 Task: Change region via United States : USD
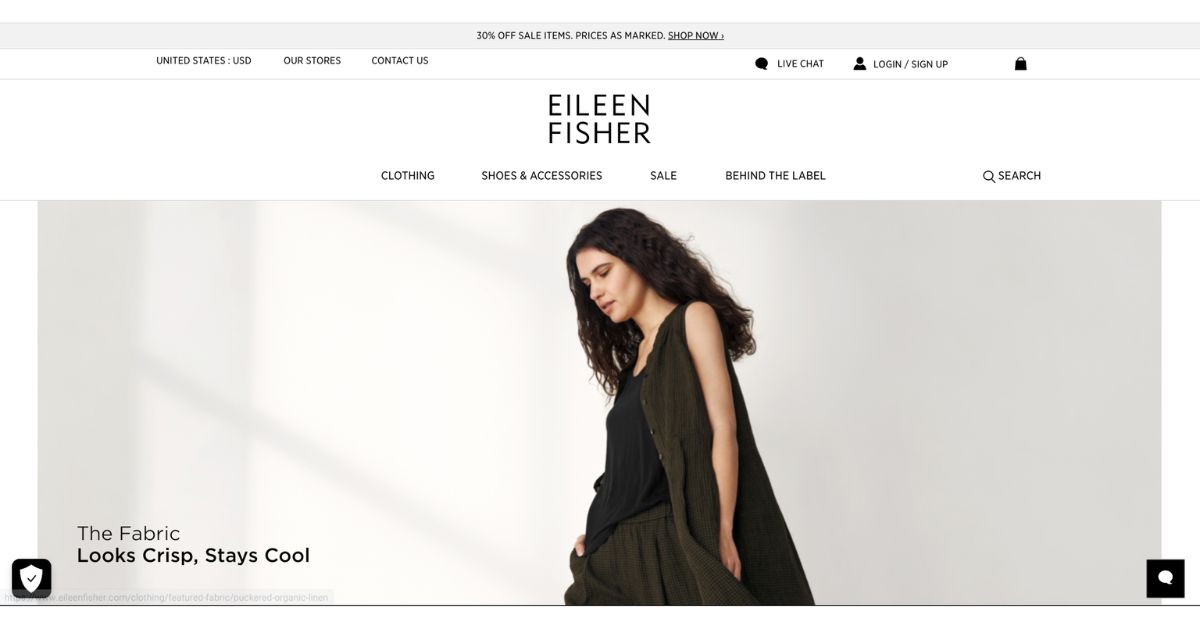(204, 61)
